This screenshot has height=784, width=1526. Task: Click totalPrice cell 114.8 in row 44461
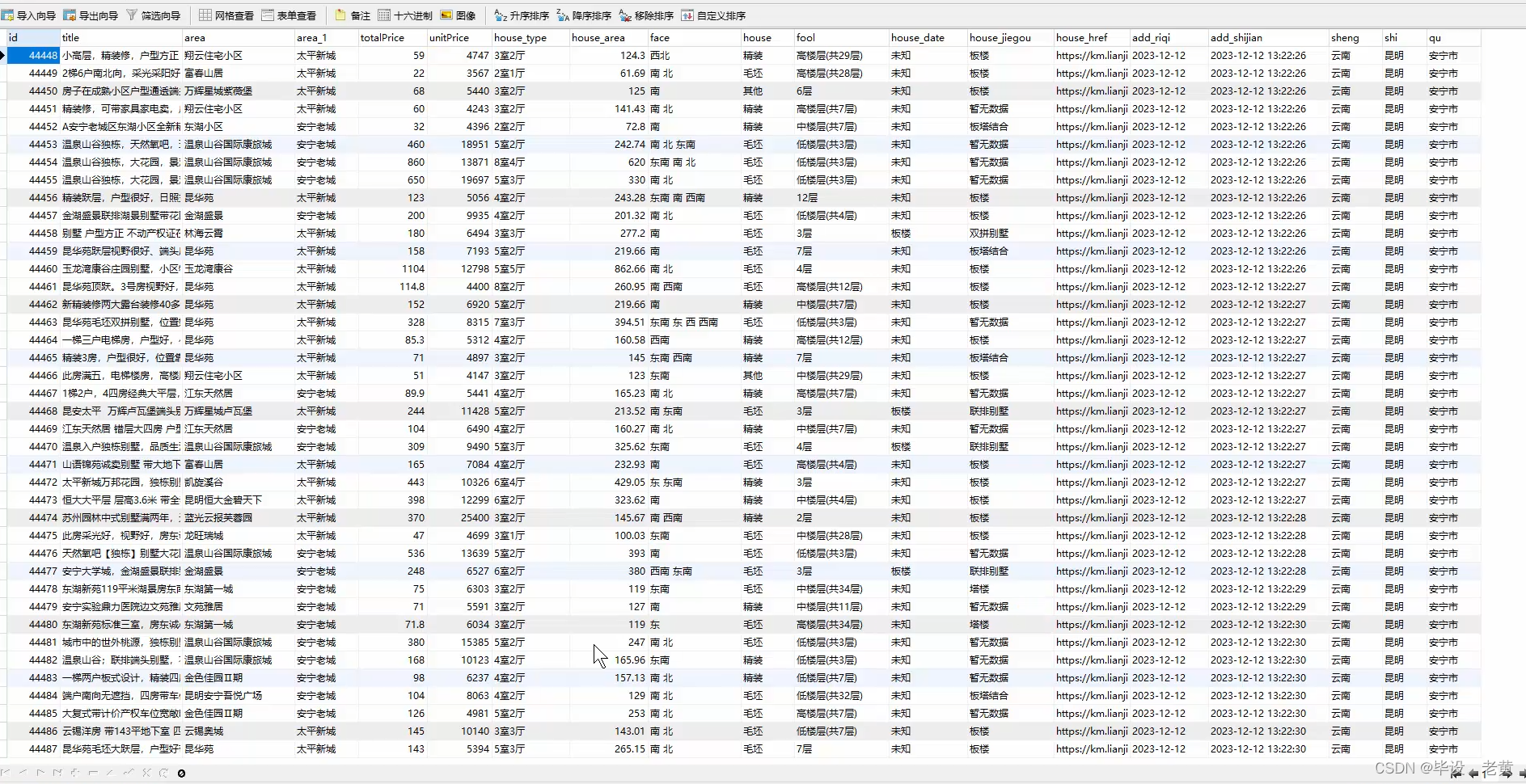(393, 287)
